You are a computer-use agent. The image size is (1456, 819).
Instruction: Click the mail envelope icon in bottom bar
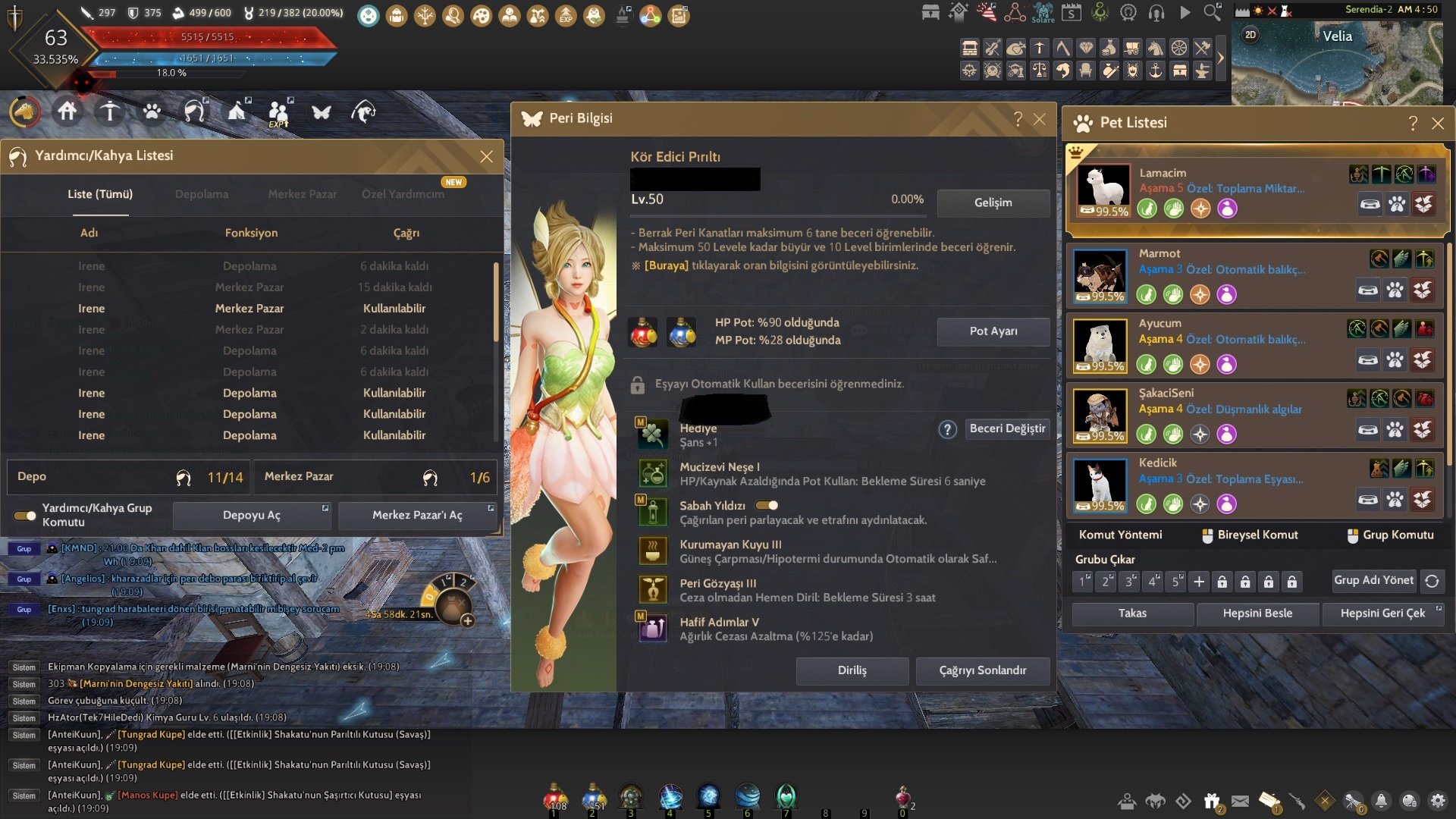1240,801
